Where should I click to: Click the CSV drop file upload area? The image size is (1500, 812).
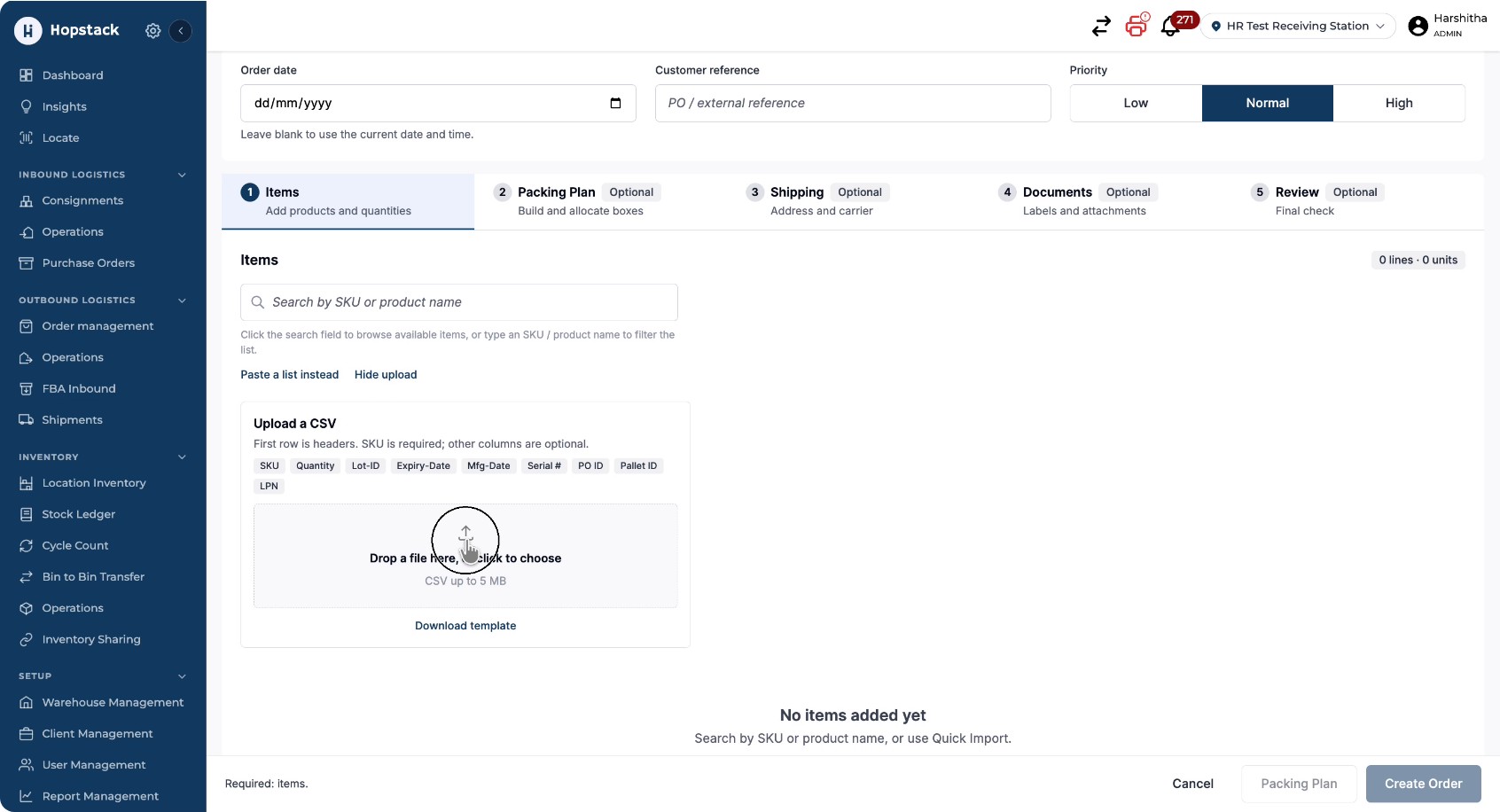[x=465, y=556]
